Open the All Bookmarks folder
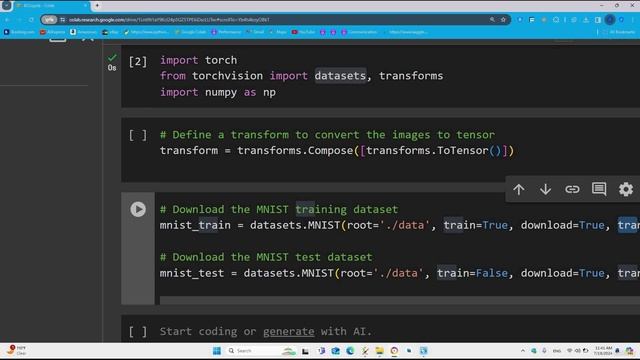This screenshot has height=360, width=640. point(620,32)
